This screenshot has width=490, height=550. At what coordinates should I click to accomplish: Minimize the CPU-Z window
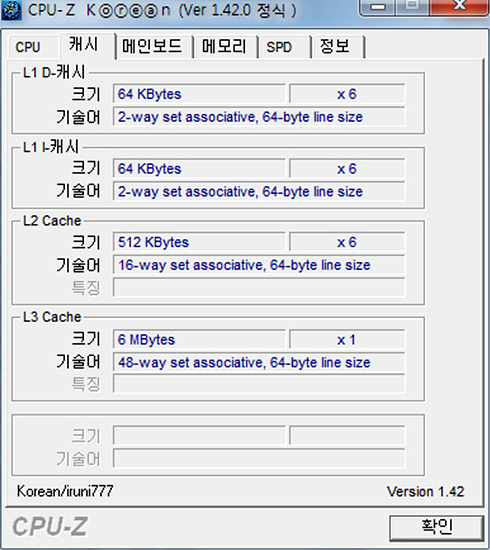pyautogui.click(x=378, y=7)
